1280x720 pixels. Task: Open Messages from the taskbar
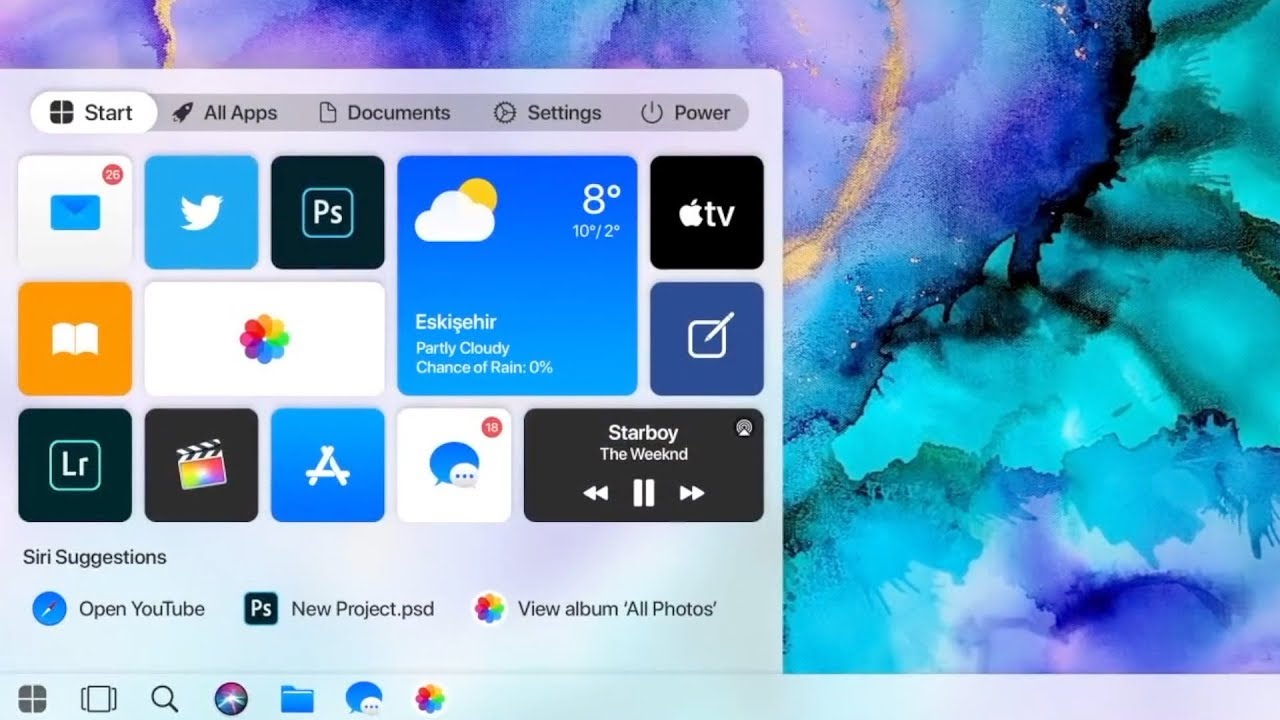[x=364, y=698]
